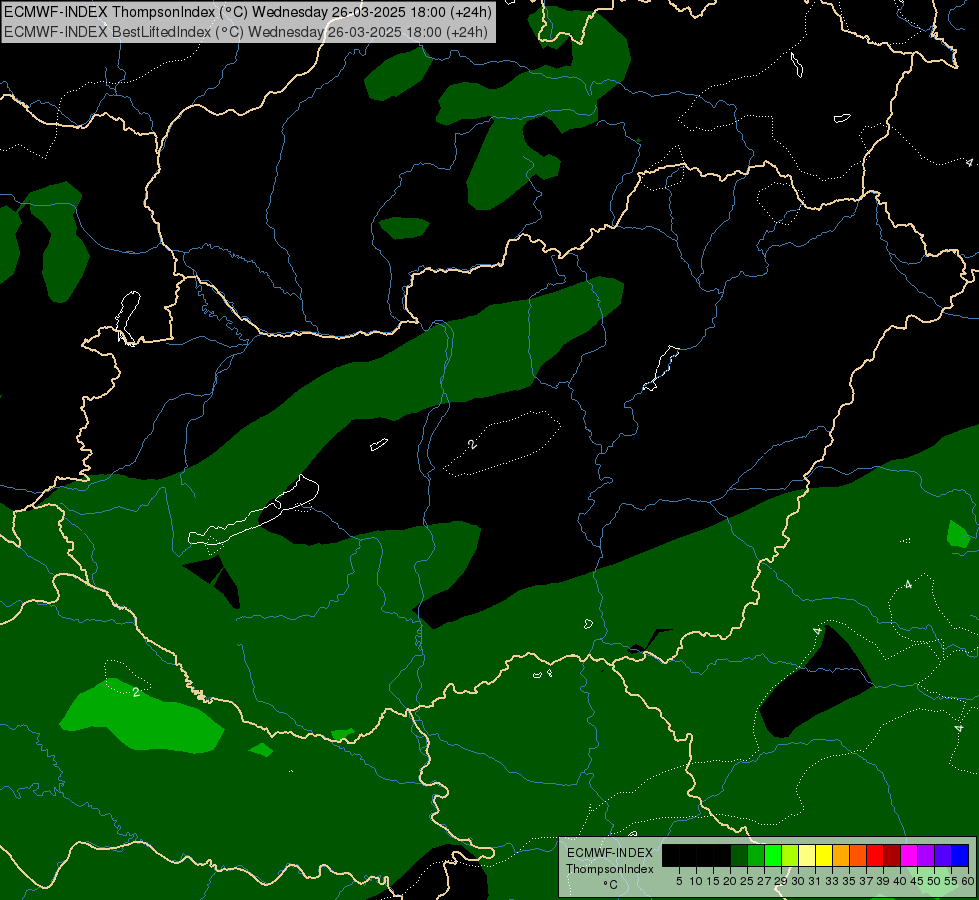
Task: Select the lime 29–30 legend swatch
Action: [x=790, y=855]
